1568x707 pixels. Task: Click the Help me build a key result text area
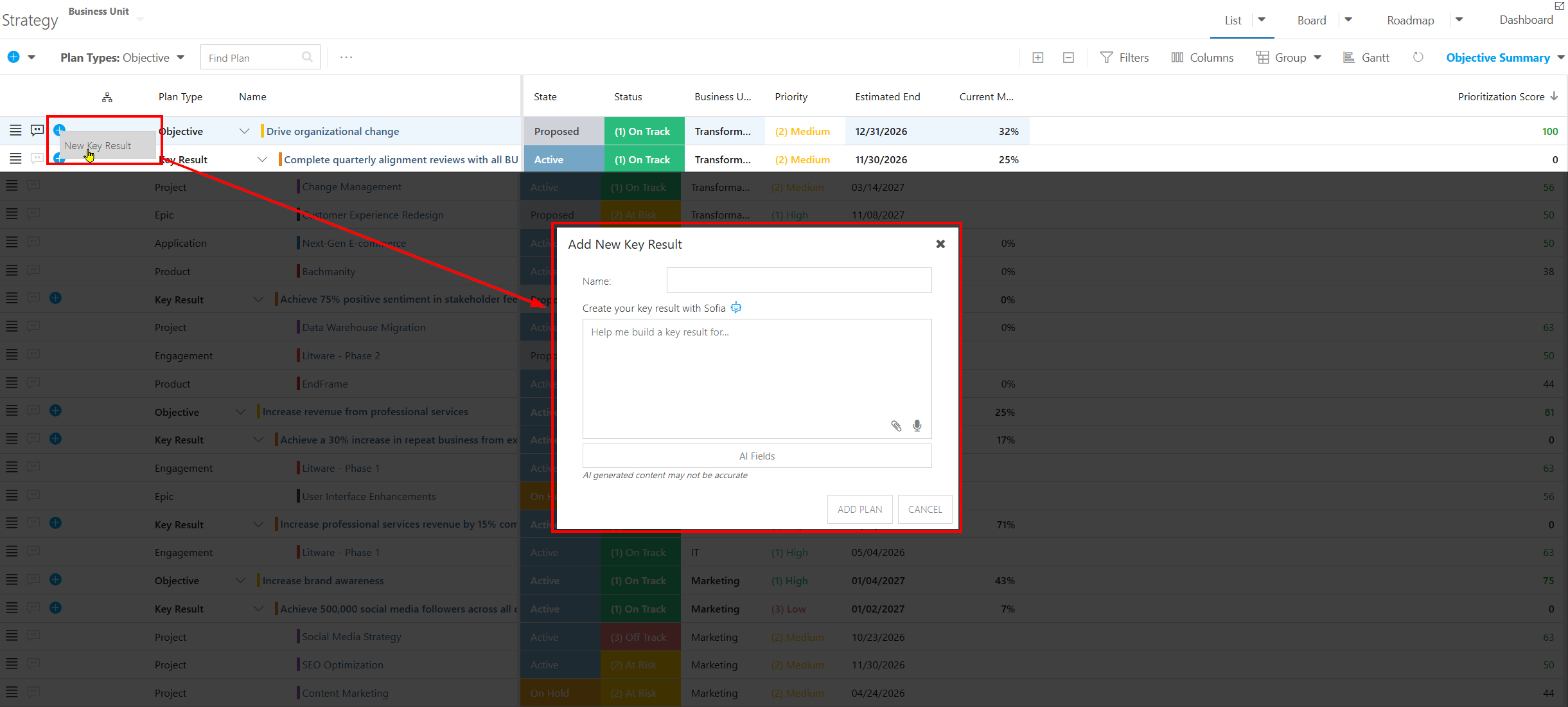(x=757, y=379)
